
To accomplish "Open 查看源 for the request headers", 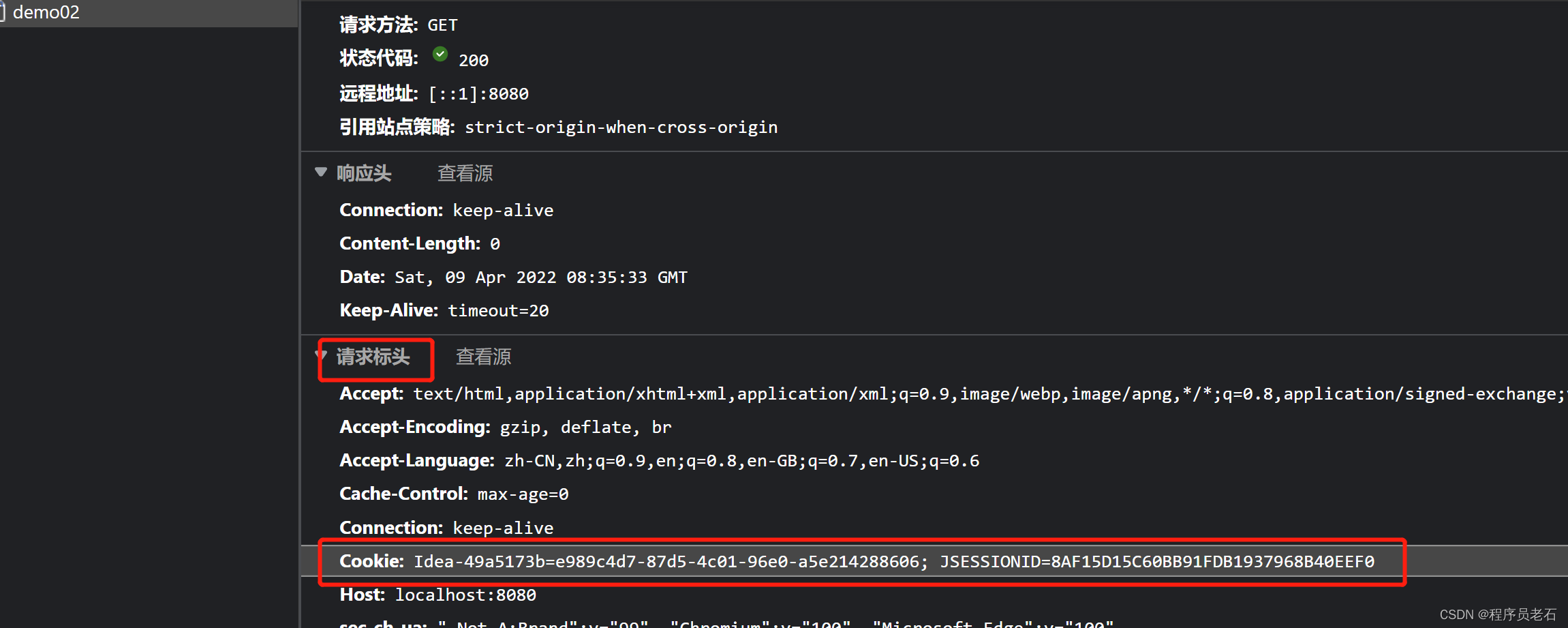I will coord(483,357).
